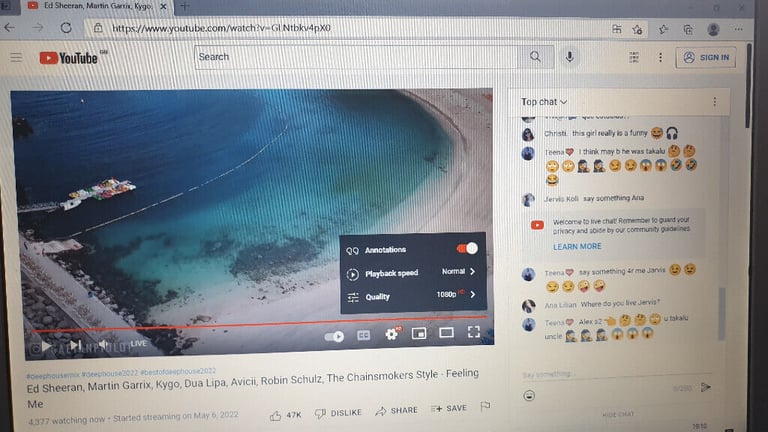Click the live chat scrollbar

[x=721, y=313]
